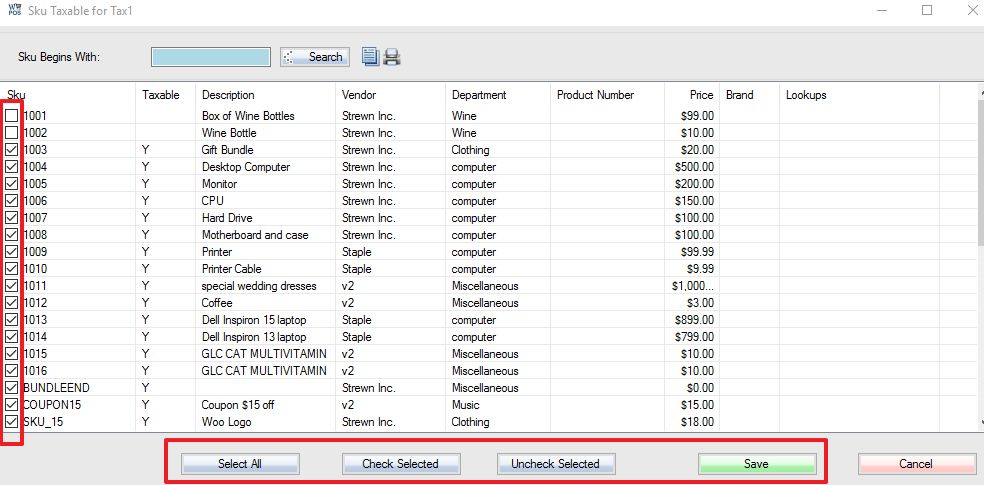The width and height of the screenshot is (984, 485).
Task: Click Check Selected button
Action: pyautogui.click(x=400, y=464)
